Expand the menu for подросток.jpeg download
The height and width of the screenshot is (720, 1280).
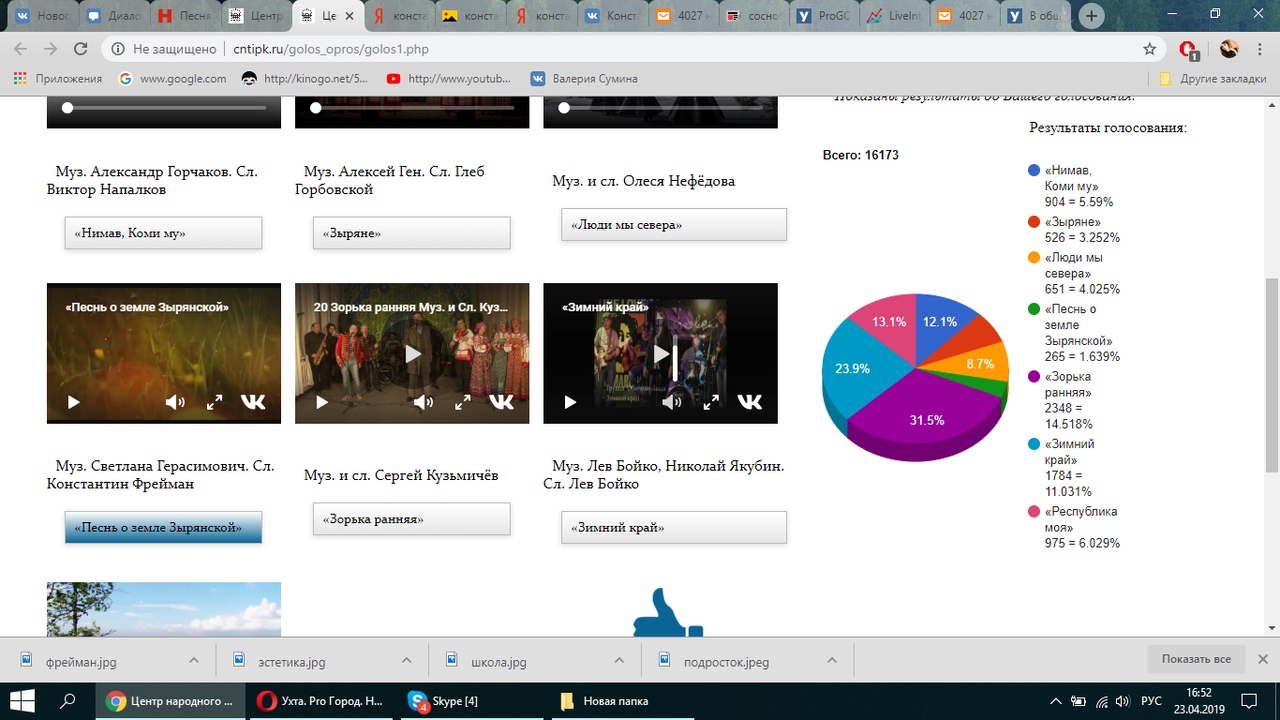[x=833, y=661]
